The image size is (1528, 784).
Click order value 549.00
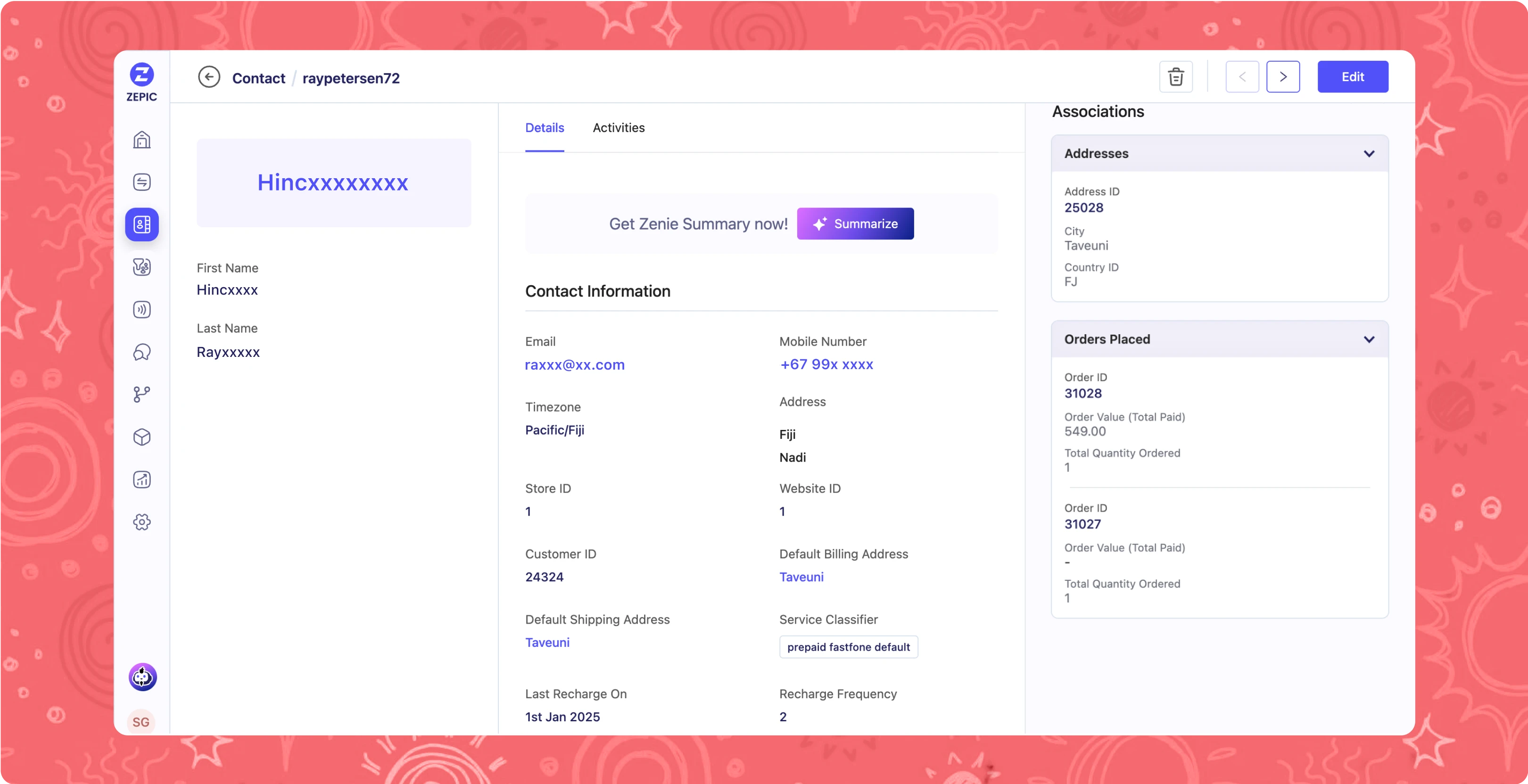click(x=1085, y=431)
